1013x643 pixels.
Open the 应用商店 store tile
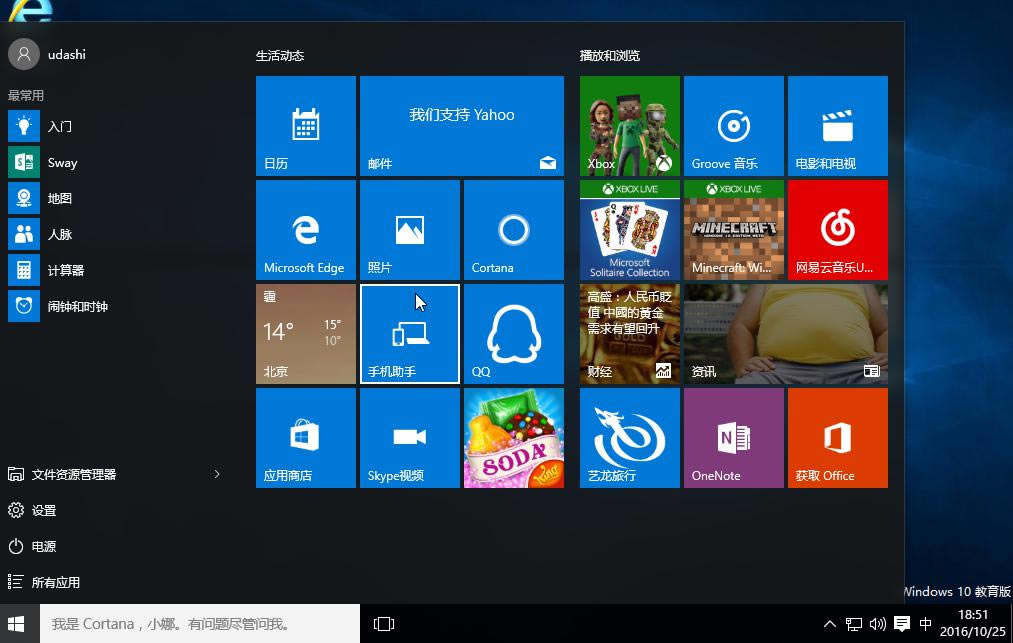[306, 438]
